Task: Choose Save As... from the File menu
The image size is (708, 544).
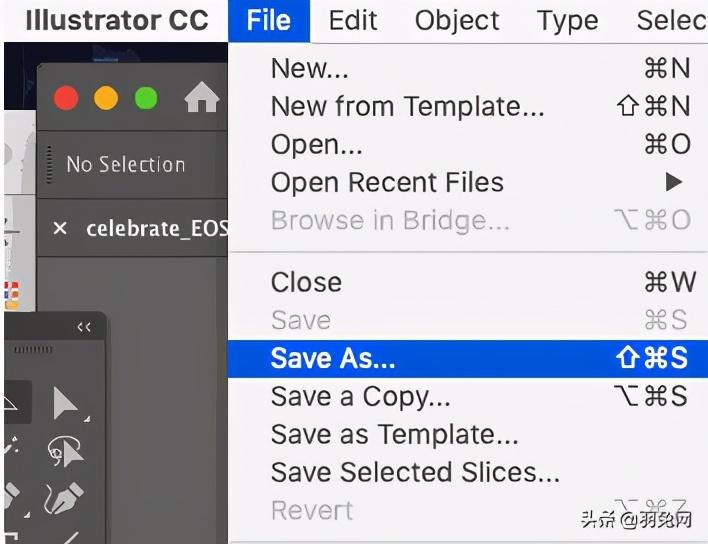Action: click(x=333, y=359)
